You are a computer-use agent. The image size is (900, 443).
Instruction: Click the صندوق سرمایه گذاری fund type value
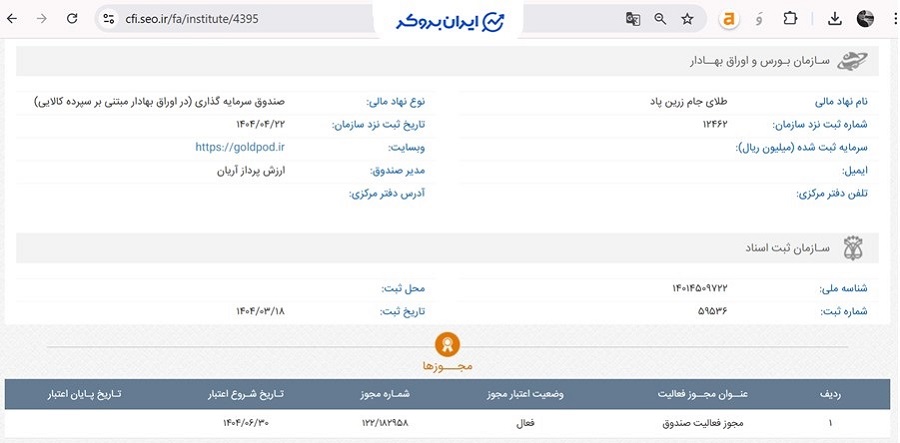[159, 102]
